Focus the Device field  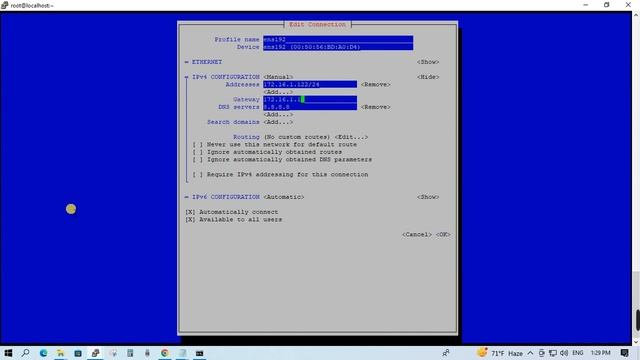[x=338, y=47]
